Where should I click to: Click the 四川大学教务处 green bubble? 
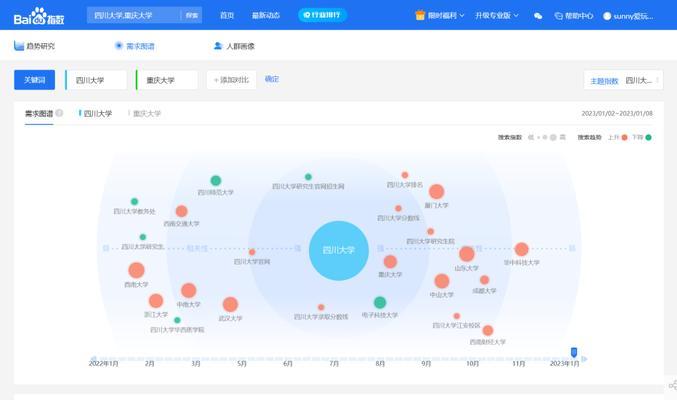(134, 201)
